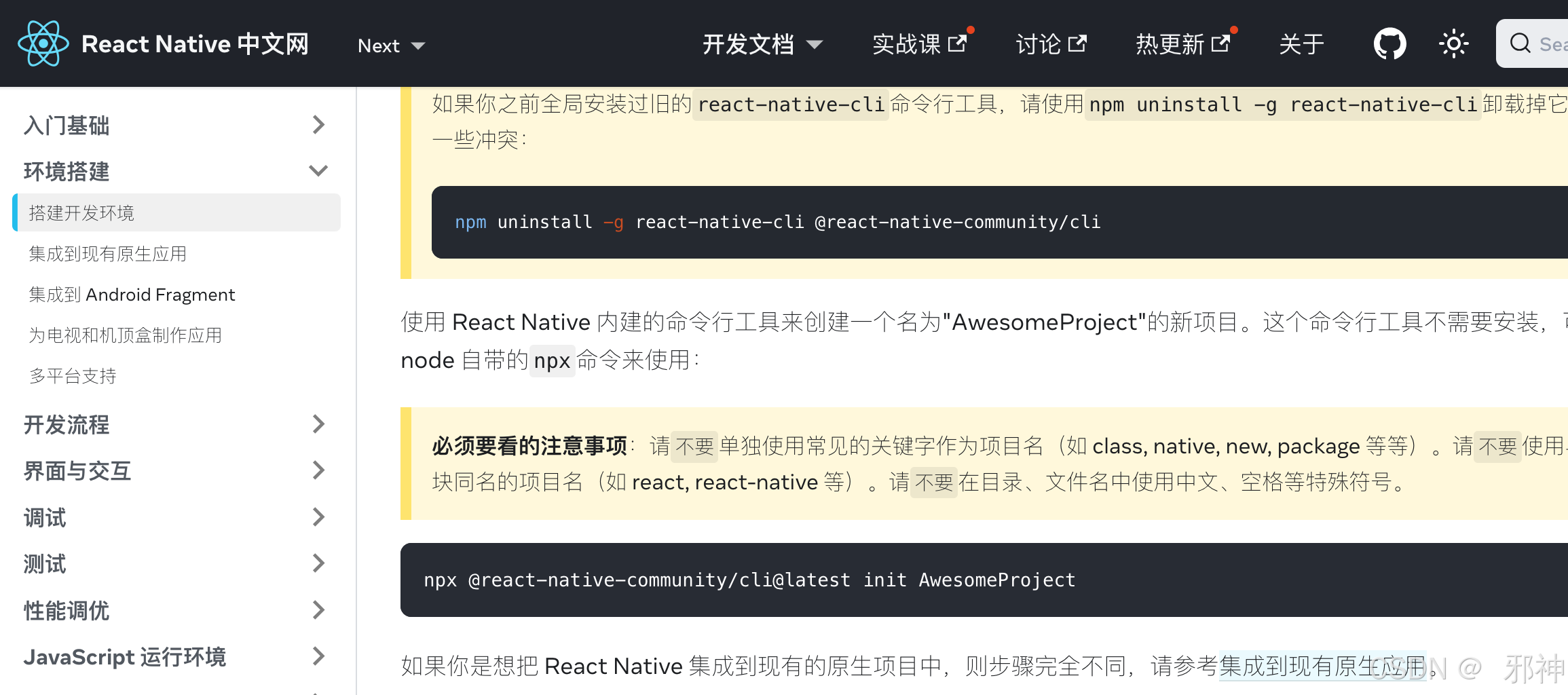Open the 讨论 nav link
Screen dimensions: 1568x695
click(x=1051, y=44)
